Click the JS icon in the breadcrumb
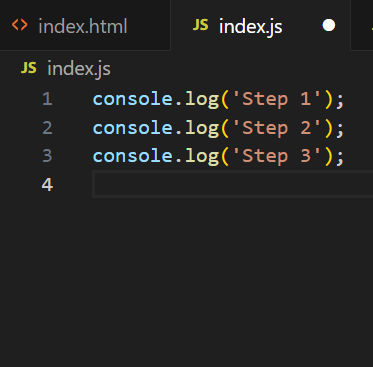373x367 pixels. click(x=29, y=68)
